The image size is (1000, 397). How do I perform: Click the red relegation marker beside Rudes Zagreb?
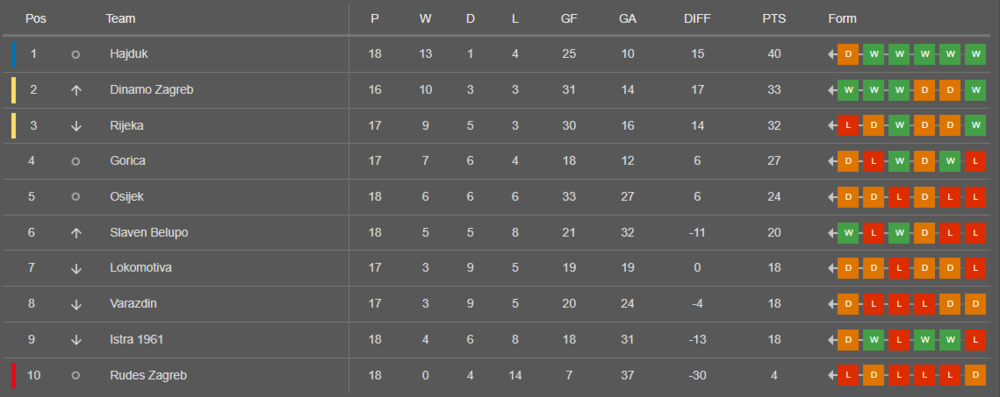(13, 375)
